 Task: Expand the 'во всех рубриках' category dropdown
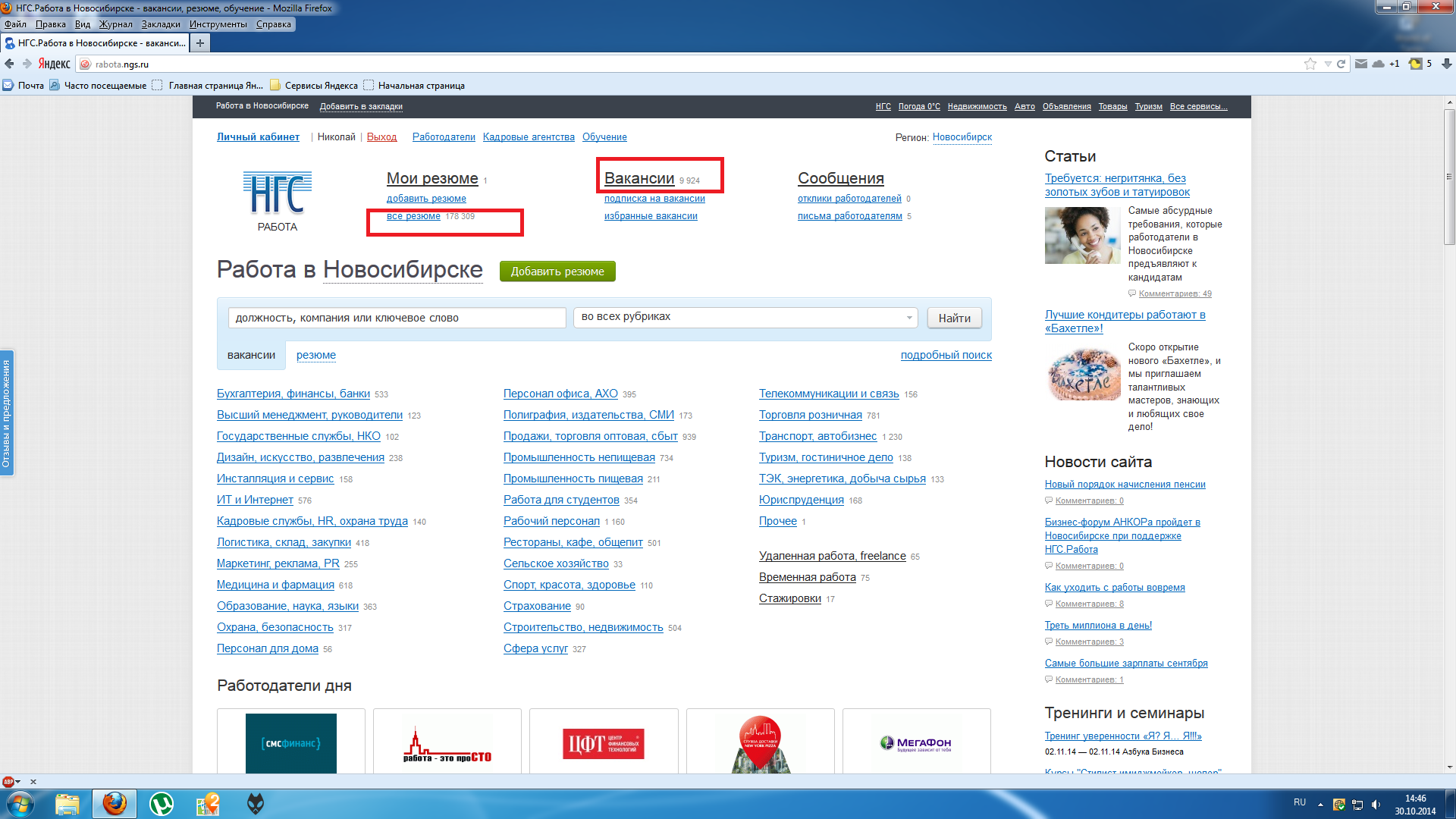coord(745,317)
